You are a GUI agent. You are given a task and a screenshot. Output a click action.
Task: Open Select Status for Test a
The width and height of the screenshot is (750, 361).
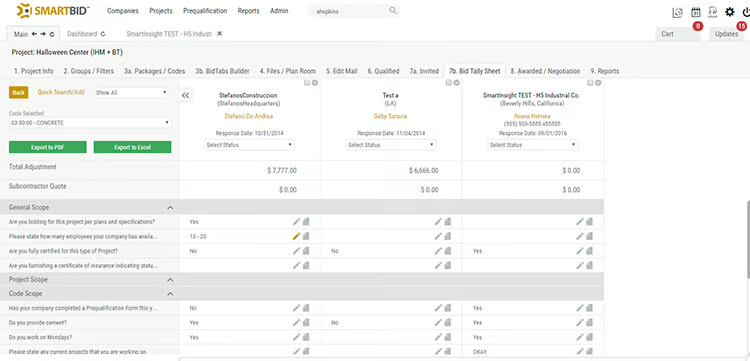coord(391,144)
